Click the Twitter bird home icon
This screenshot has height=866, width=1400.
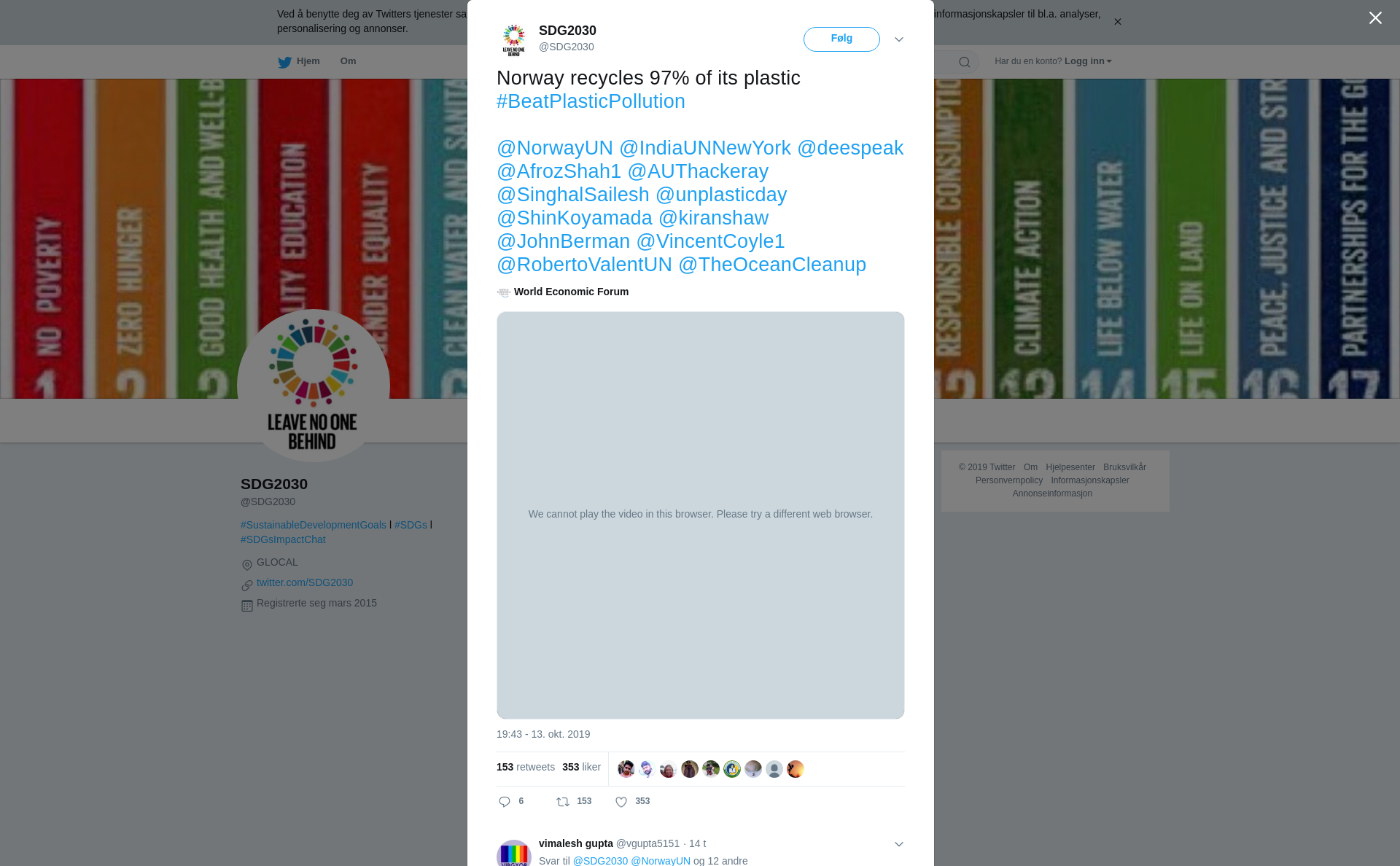tap(284, 62)
